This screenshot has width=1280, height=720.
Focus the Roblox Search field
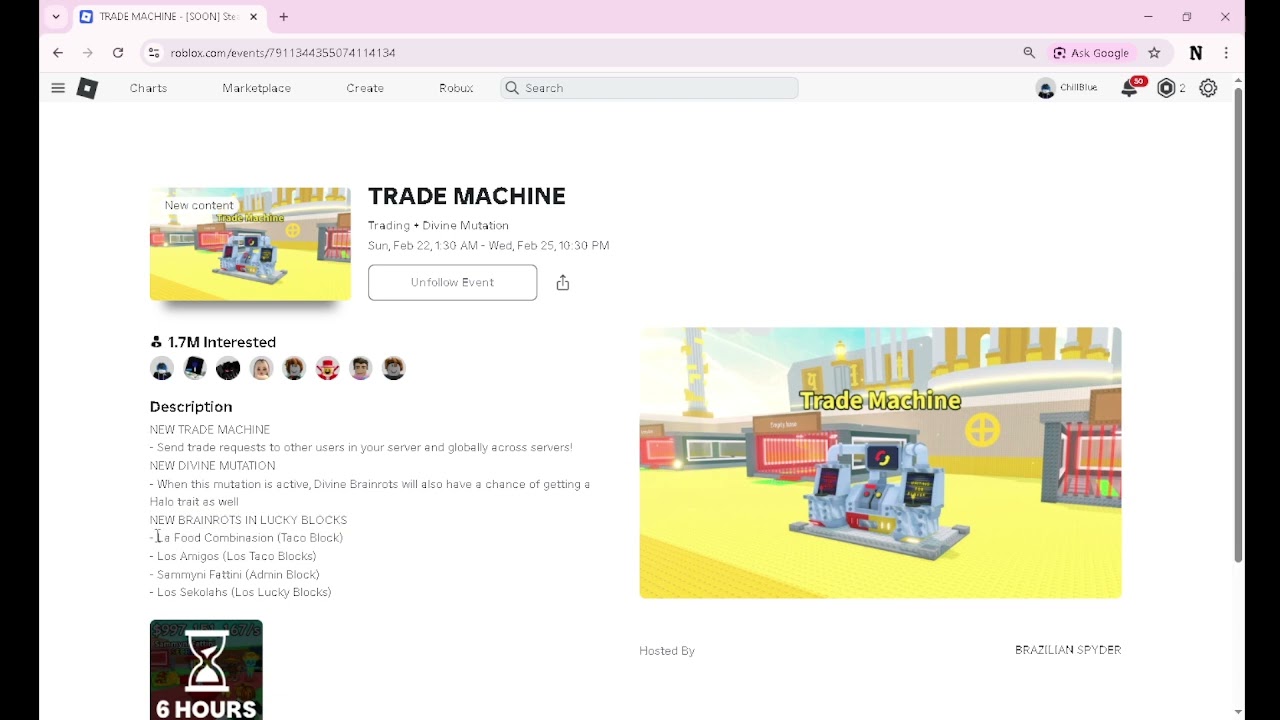tap(649, 88)
